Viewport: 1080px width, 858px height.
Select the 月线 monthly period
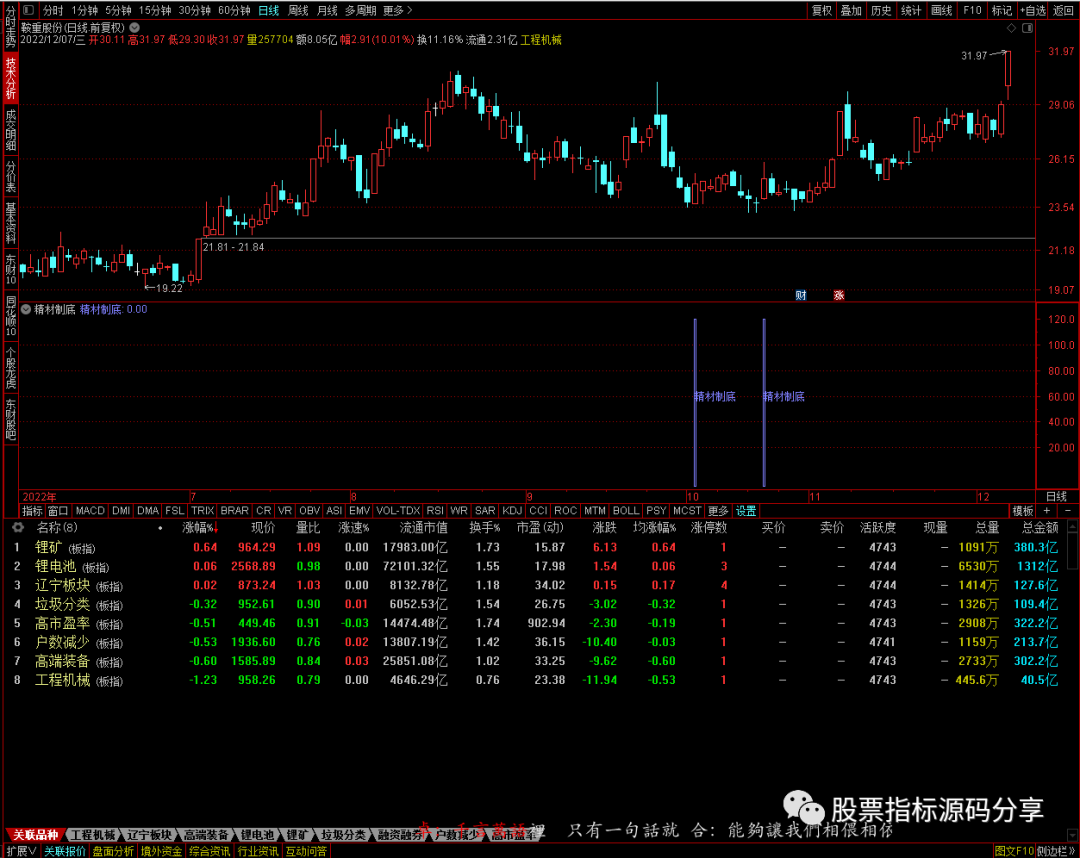327,10
